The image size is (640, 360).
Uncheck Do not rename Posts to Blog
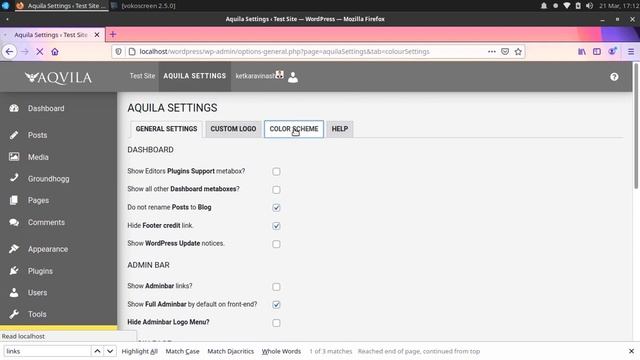tap(276, 208)
